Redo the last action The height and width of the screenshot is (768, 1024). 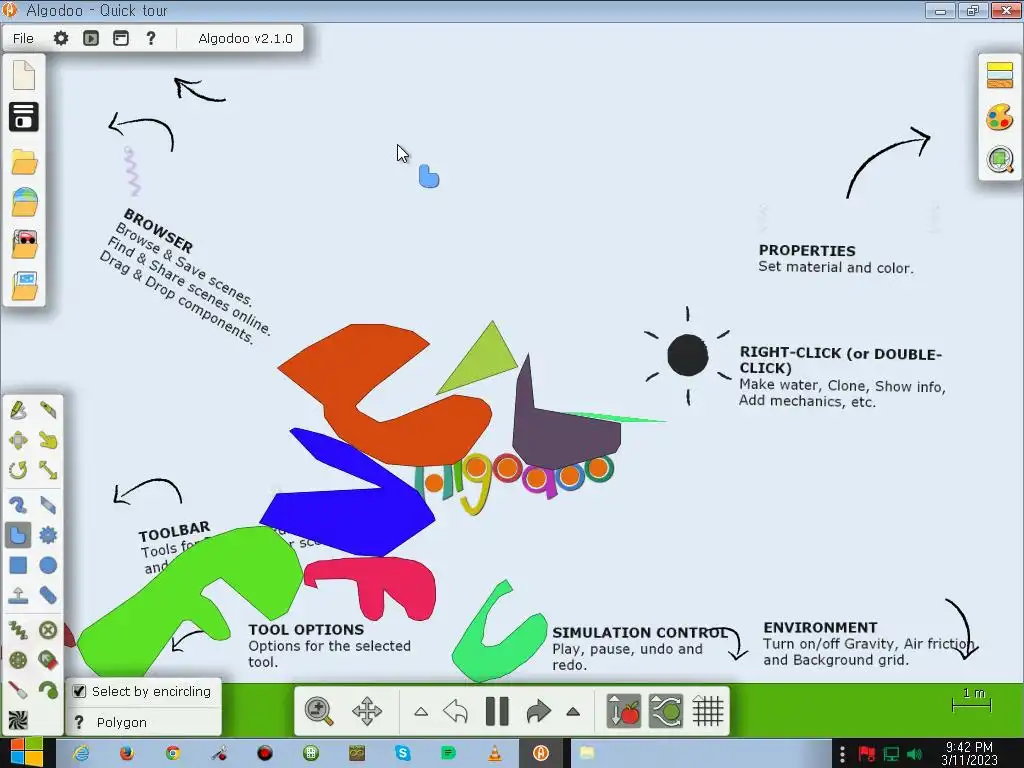coord(538,711)
